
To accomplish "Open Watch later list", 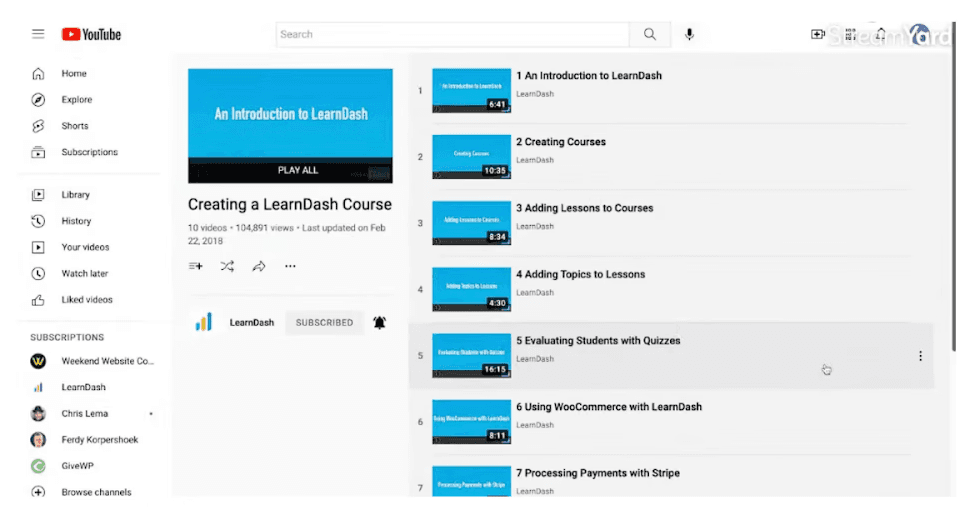I will [x=84, y=273].
